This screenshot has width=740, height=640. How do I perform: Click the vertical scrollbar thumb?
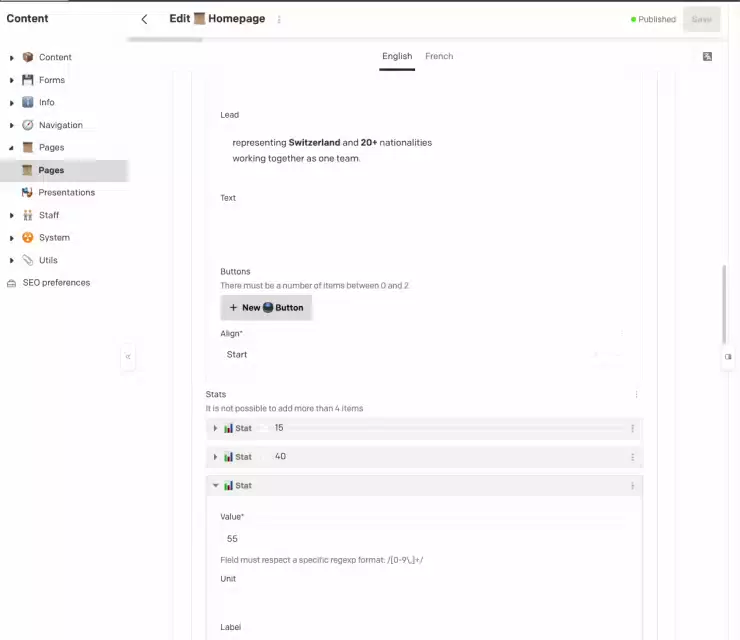click(x=724, y=305)
